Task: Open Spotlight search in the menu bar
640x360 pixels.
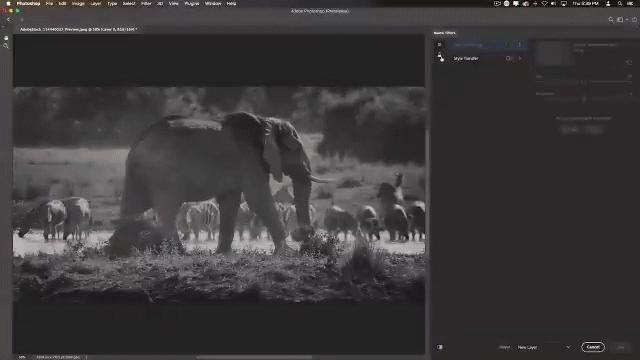Action: coord(620,4)
